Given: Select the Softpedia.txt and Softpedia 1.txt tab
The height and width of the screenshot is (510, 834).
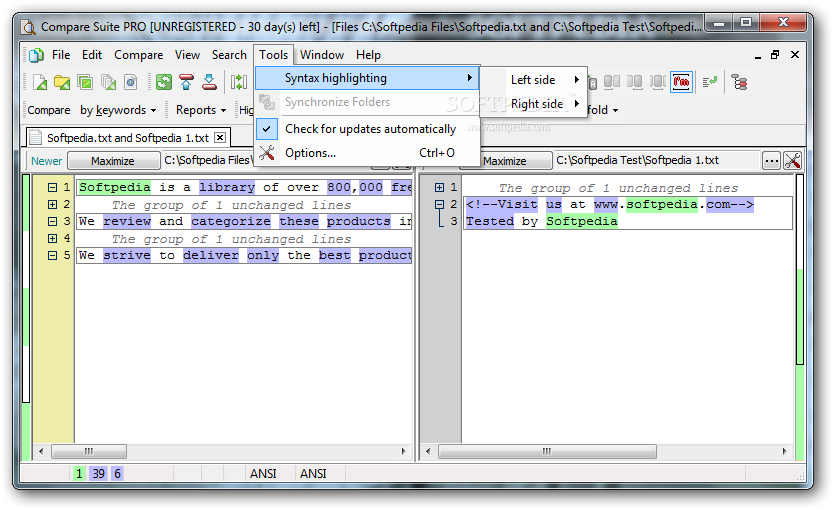Looking at the screenshot, I should (x=128, y=138).
